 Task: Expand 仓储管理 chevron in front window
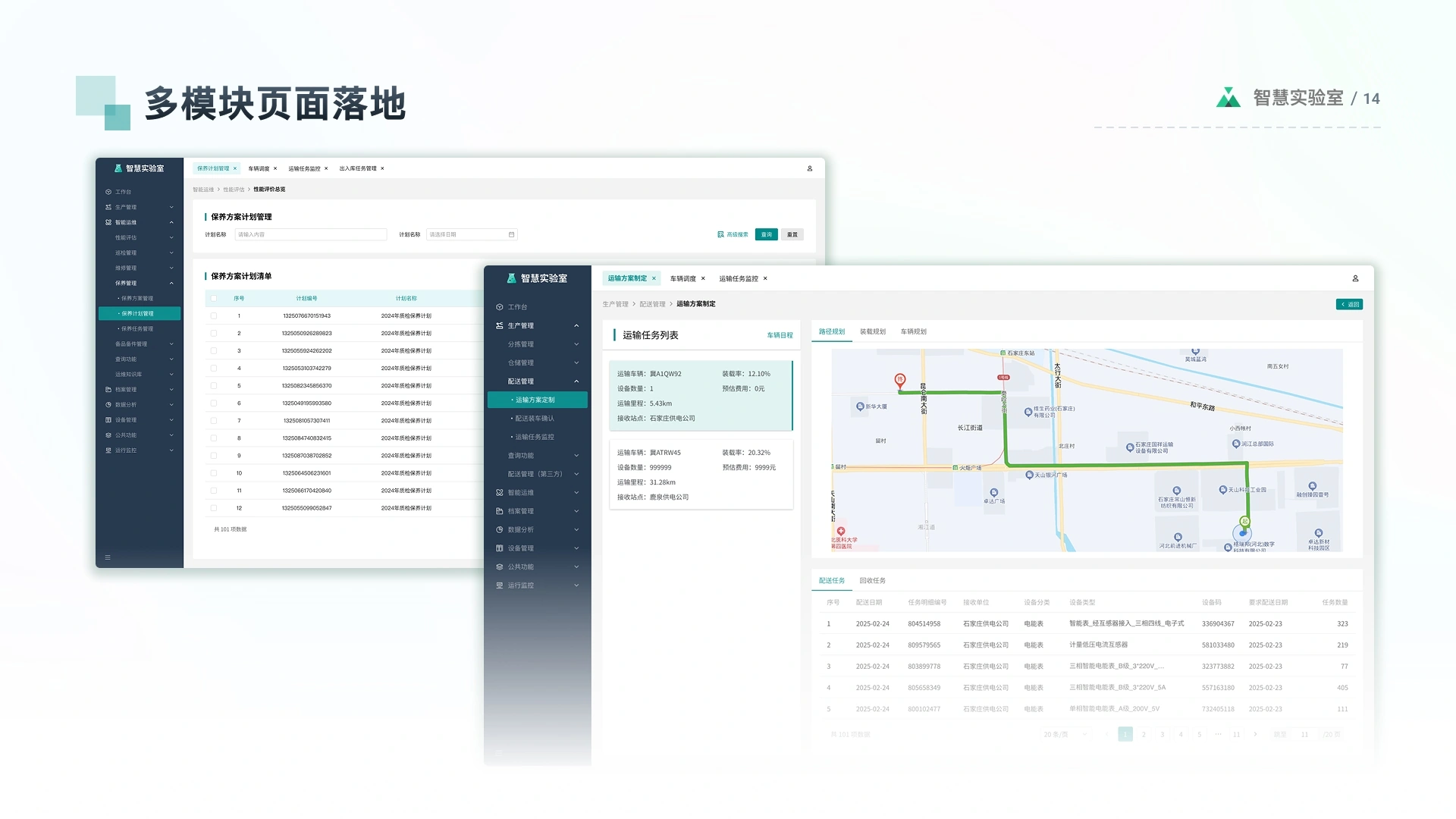click(x=576, y=362)
